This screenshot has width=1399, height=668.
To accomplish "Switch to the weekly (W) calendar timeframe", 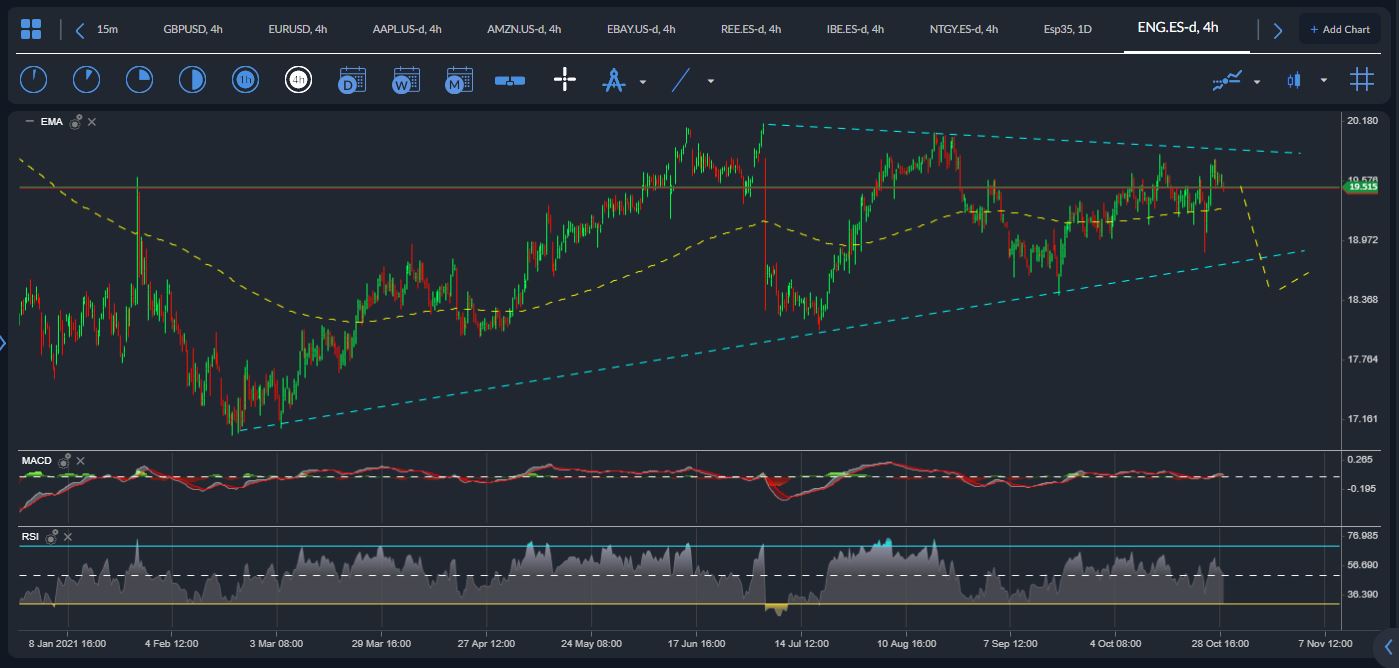I will pyautogui.click(x=405, y=80).
